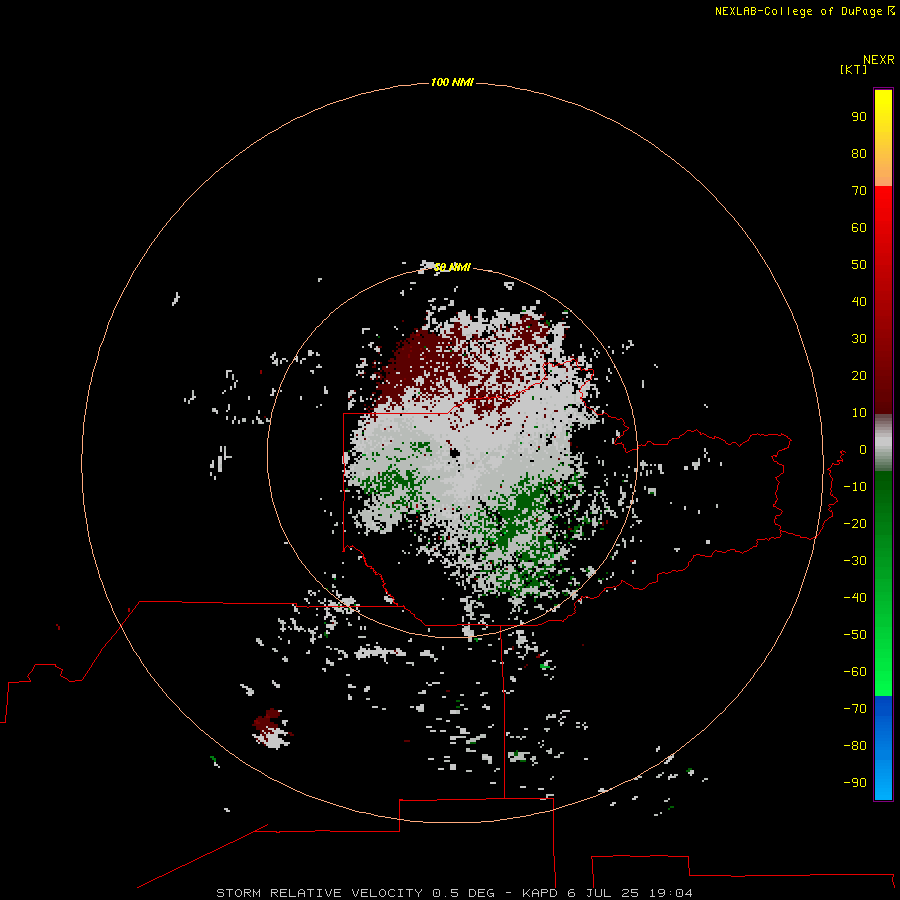Click the yellow top segment of the colorbar
The image size is (900, 900).
883,138
